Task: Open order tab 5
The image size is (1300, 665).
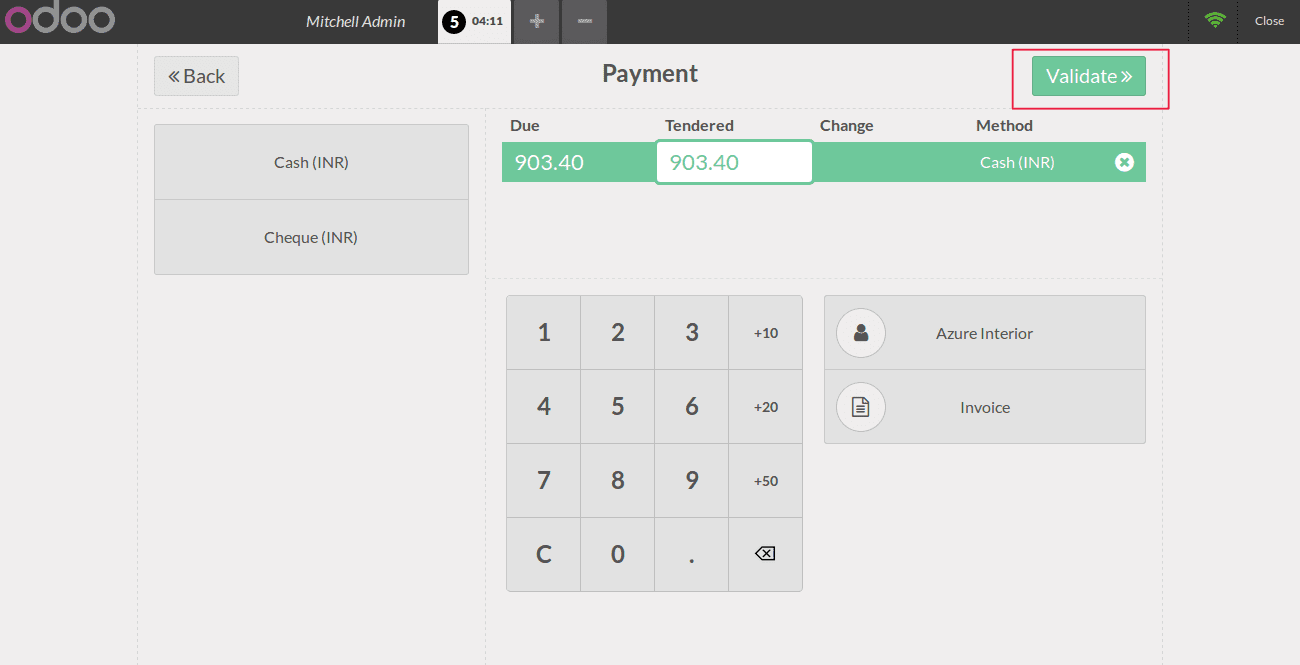Action: click(474, 21)
